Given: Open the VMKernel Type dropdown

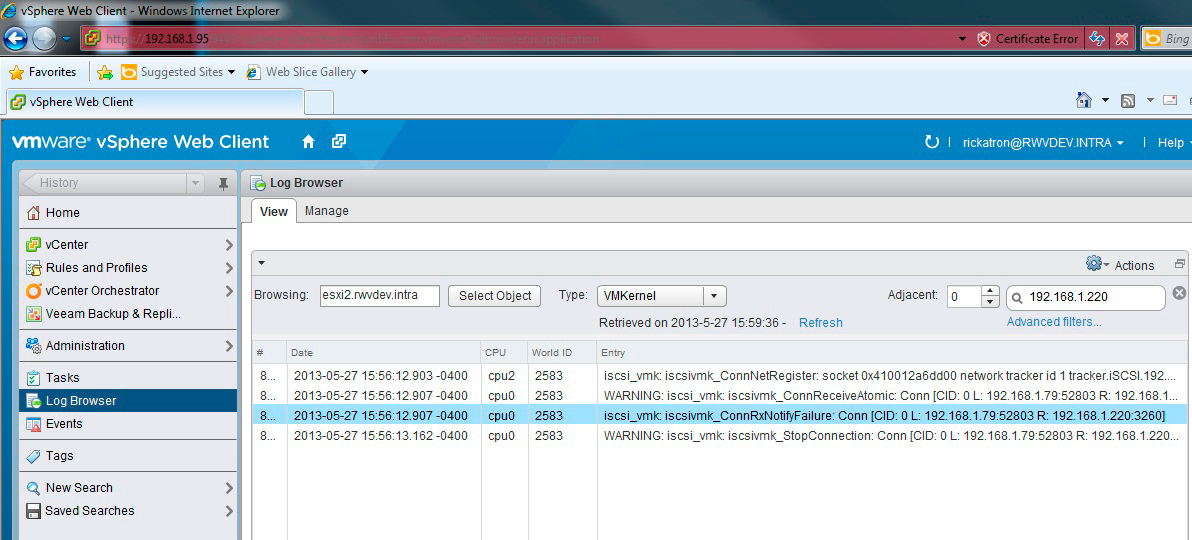Looking at the screenshot, I should click(661, 296).
